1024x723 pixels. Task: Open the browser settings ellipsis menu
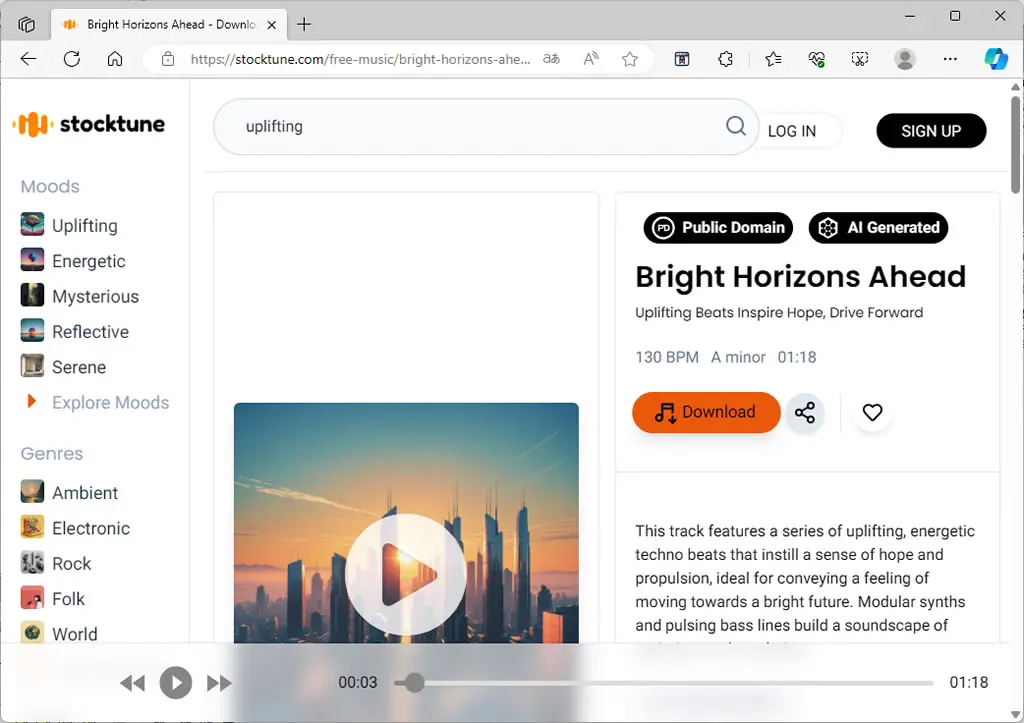[x=950, y=59]
